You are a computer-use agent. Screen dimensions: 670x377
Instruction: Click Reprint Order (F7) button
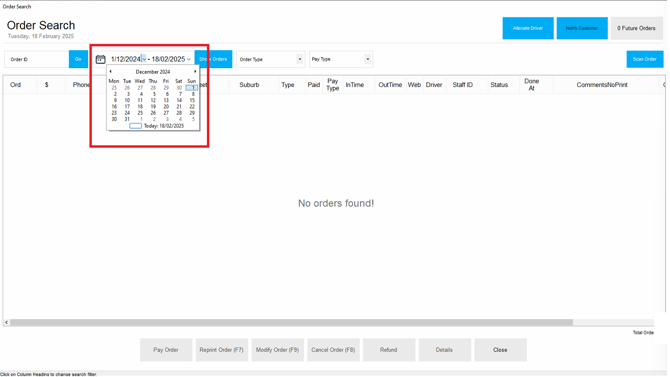click(222, 350)
